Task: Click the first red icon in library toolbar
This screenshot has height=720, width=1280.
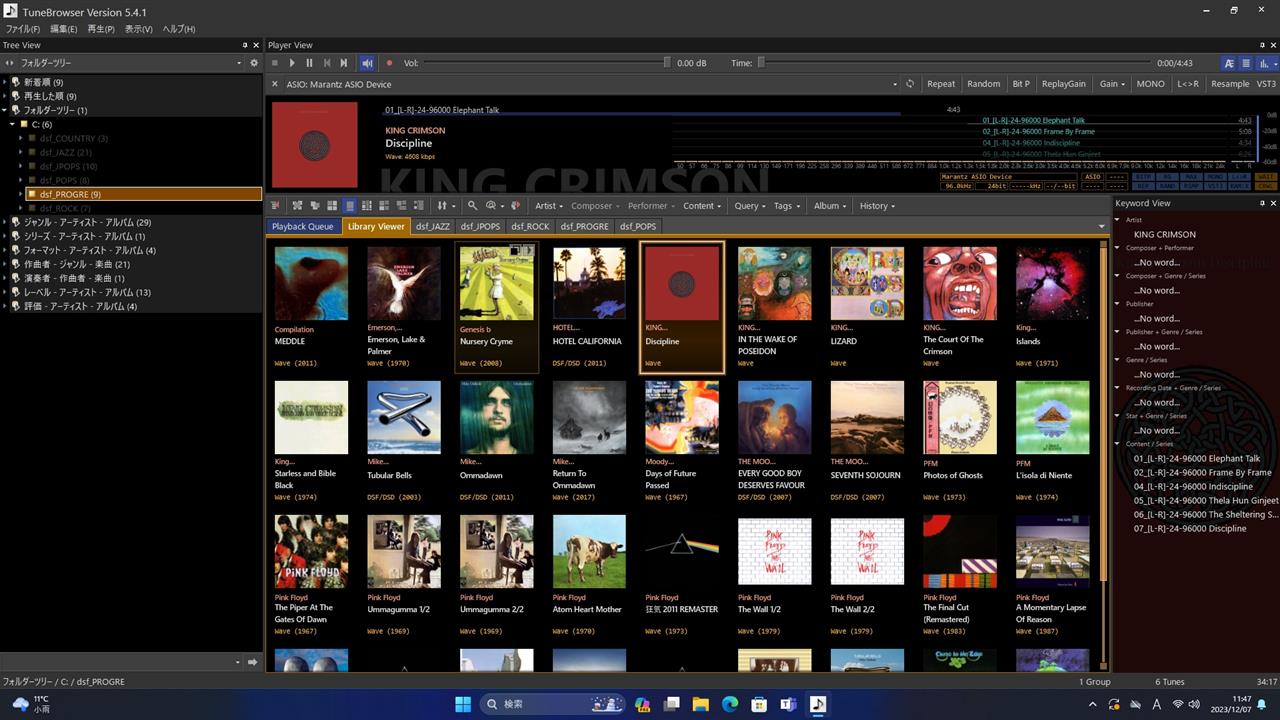Action: click(277, 206)
